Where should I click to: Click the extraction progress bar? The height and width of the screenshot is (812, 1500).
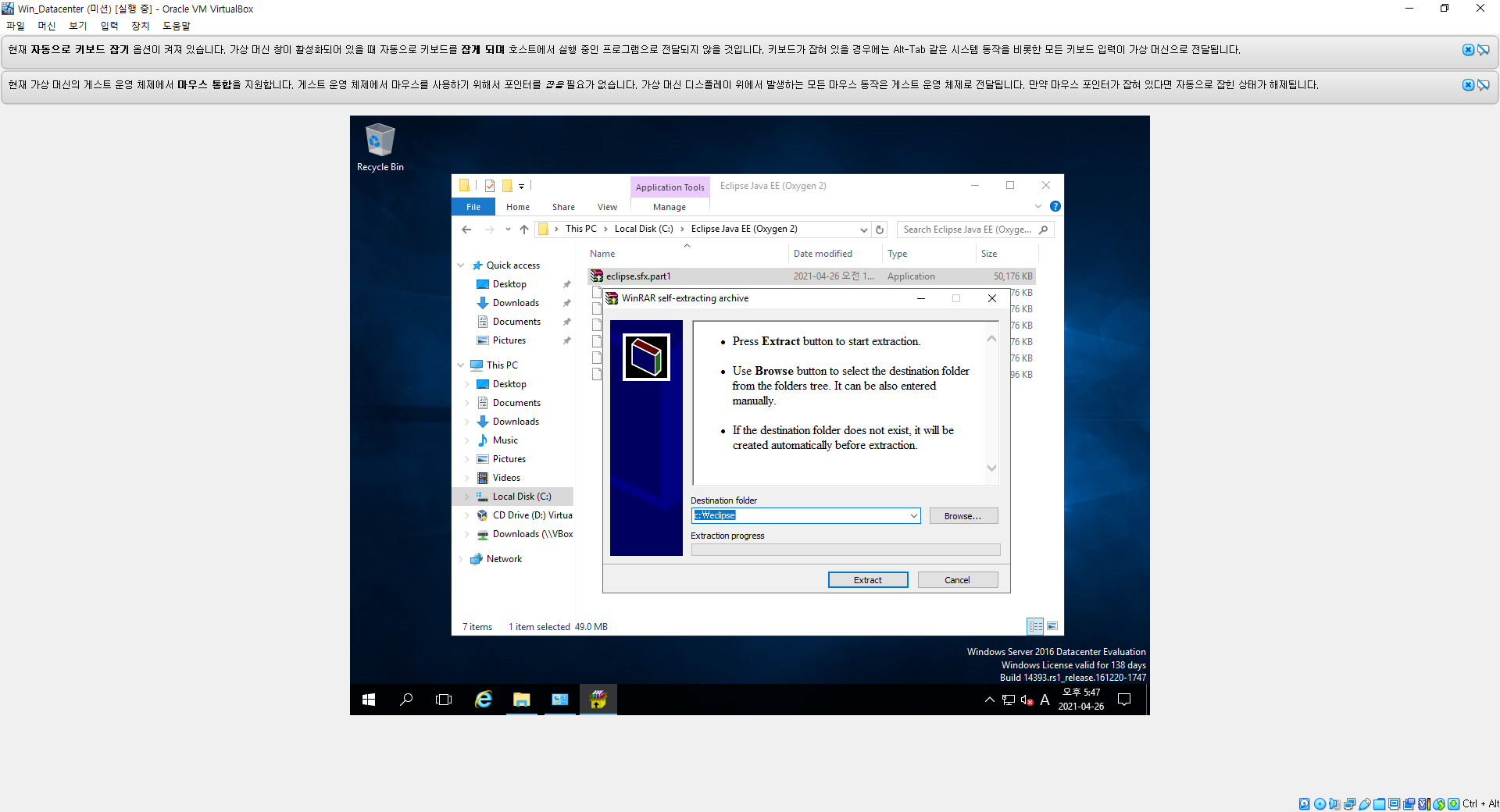pyautogui.click(x=845, y=550)
